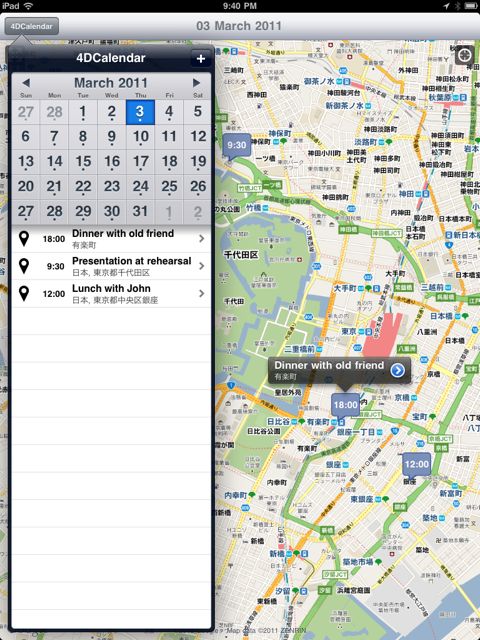Select March 21 in calendar
The height and width of the screenshot is (640, 480).
pos(54,187)
